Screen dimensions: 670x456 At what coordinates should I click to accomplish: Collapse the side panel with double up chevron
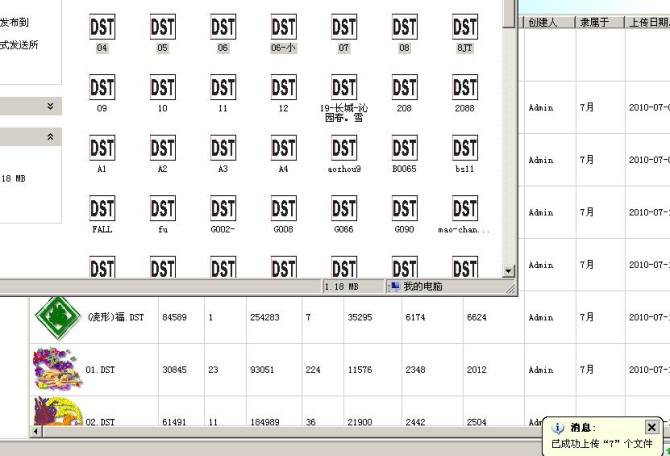(x=51, y=136)
